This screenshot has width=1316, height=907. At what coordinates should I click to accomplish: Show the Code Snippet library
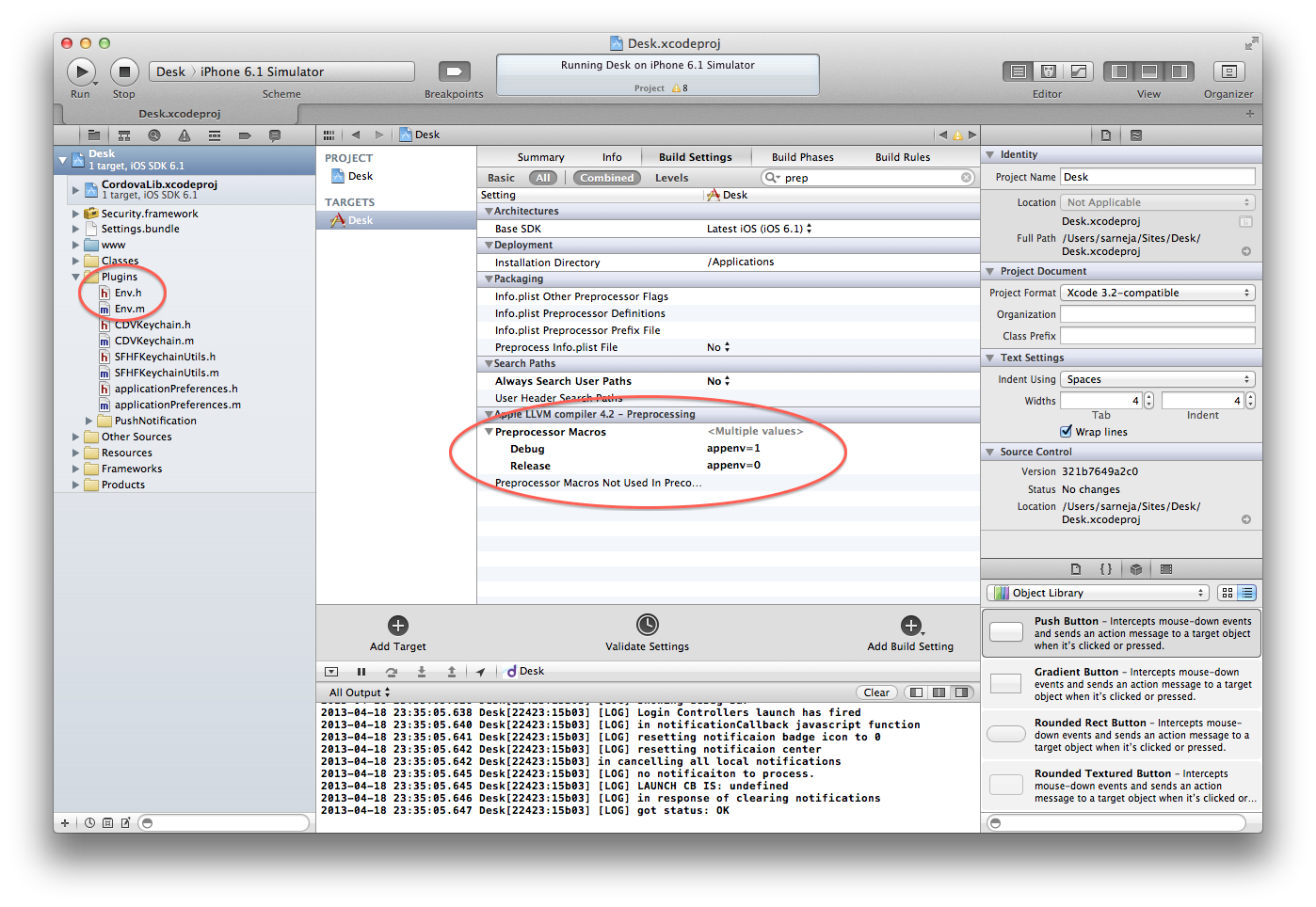coord(1106,569)
